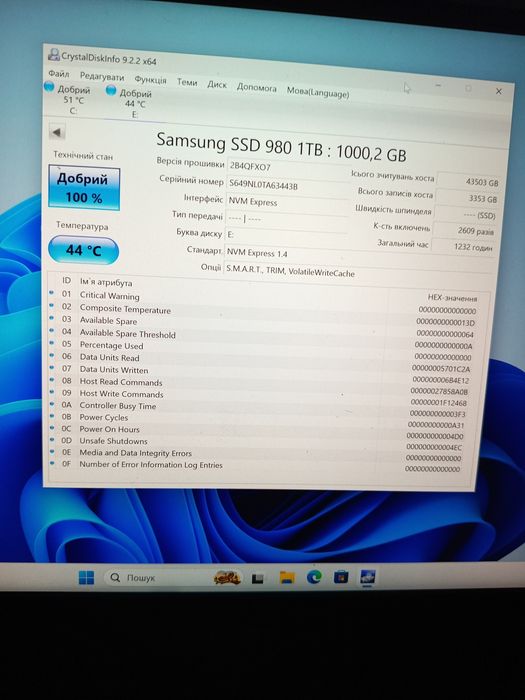Minimize the CrystalDiskInfo window

pos(438,85)
